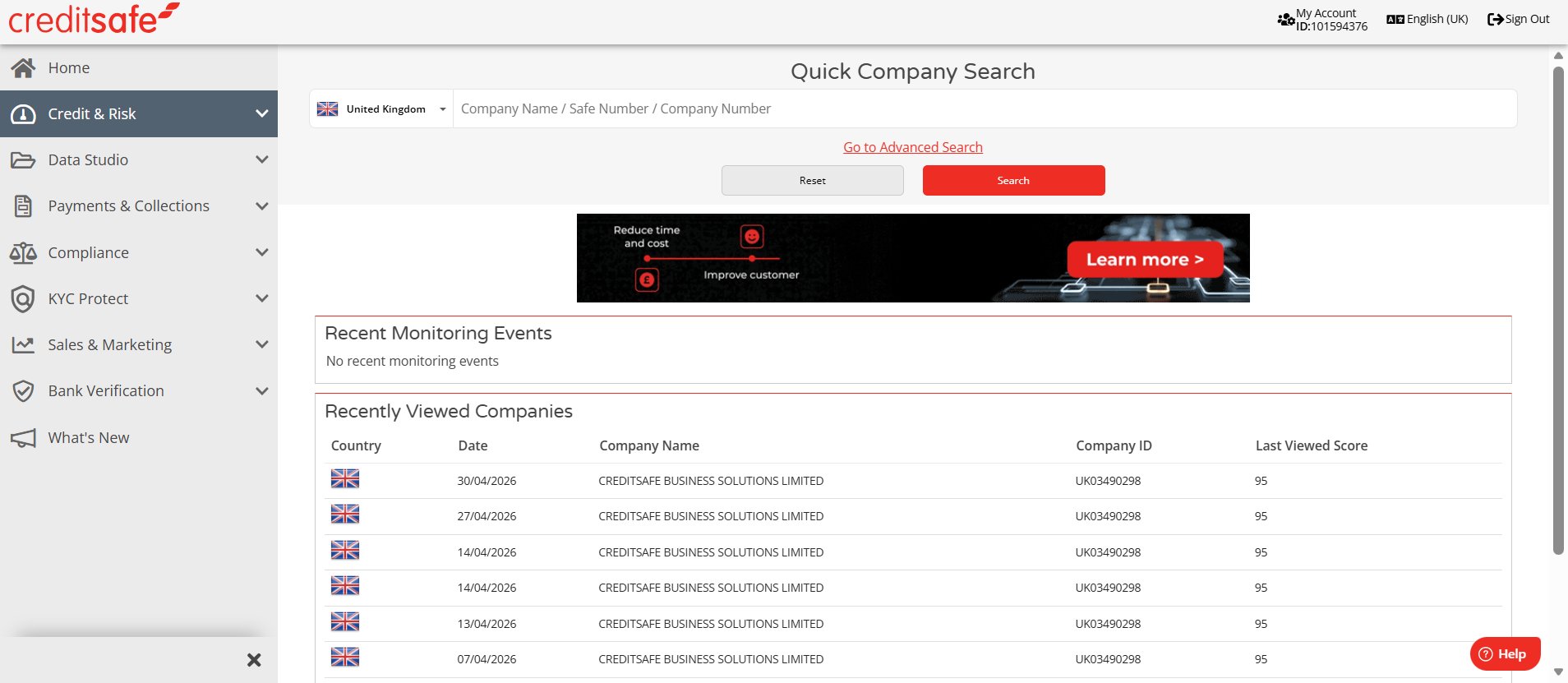Click the Sales & Marketing chart icon
Screen dimensions: 1568x683
tap(23, 345)
